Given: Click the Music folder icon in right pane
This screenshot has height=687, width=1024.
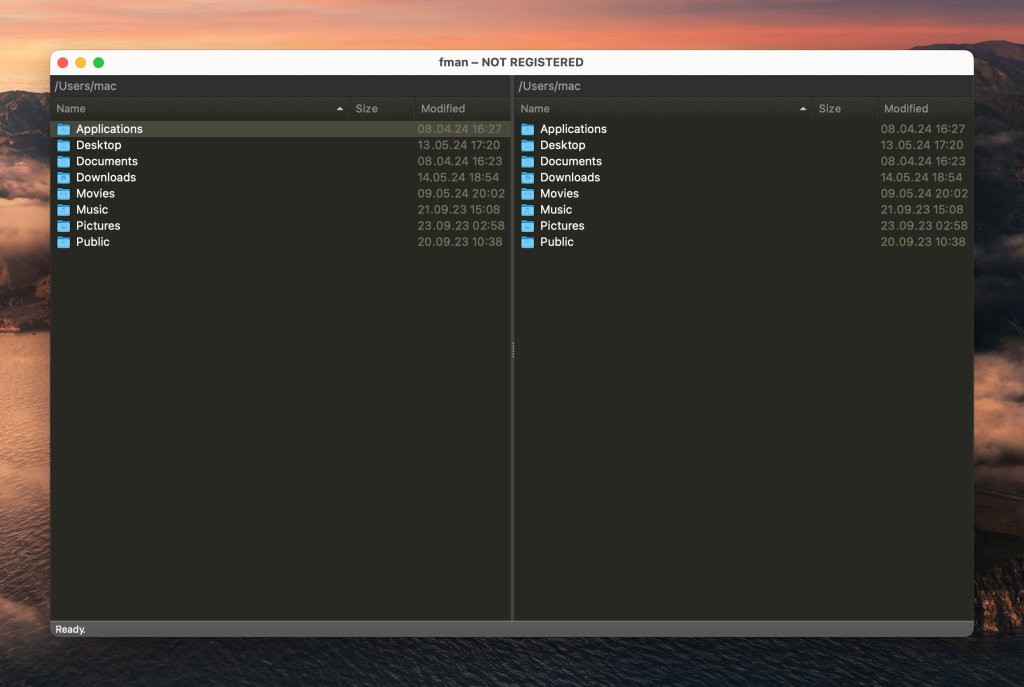Looking at the screenshot, I should click(527, 209).
